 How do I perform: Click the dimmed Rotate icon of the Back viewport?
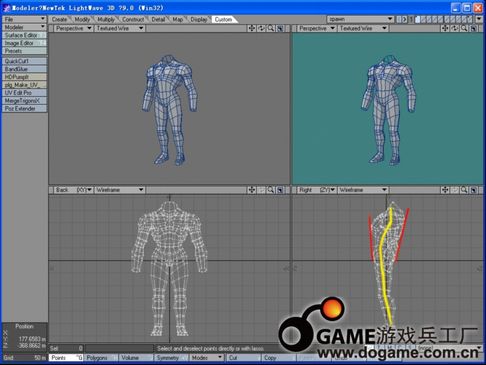pyautogui.click(x=261, y=190)
